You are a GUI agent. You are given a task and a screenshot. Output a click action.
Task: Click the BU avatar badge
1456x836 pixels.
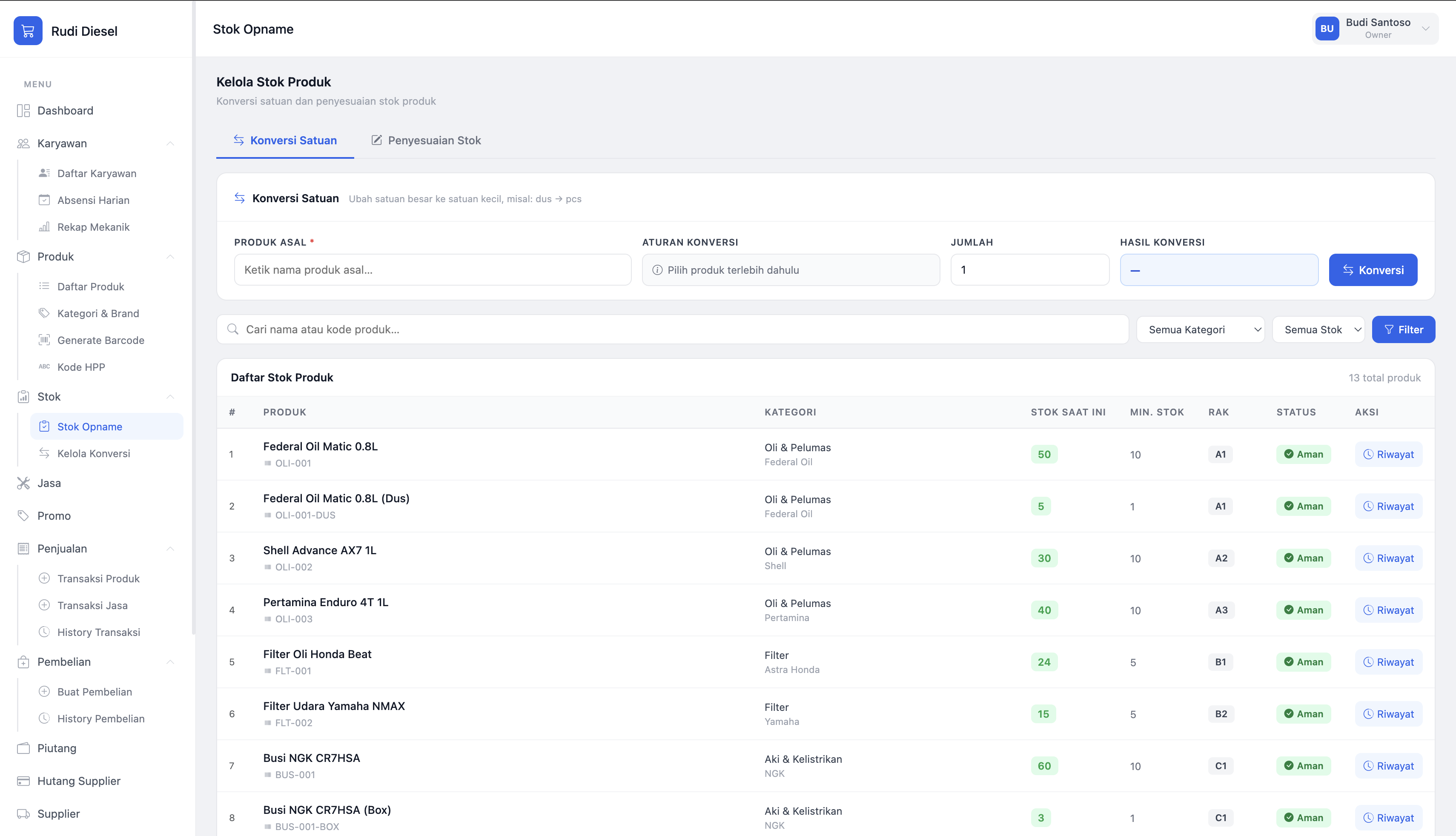pyautogui.click(x=1327, y=29)
